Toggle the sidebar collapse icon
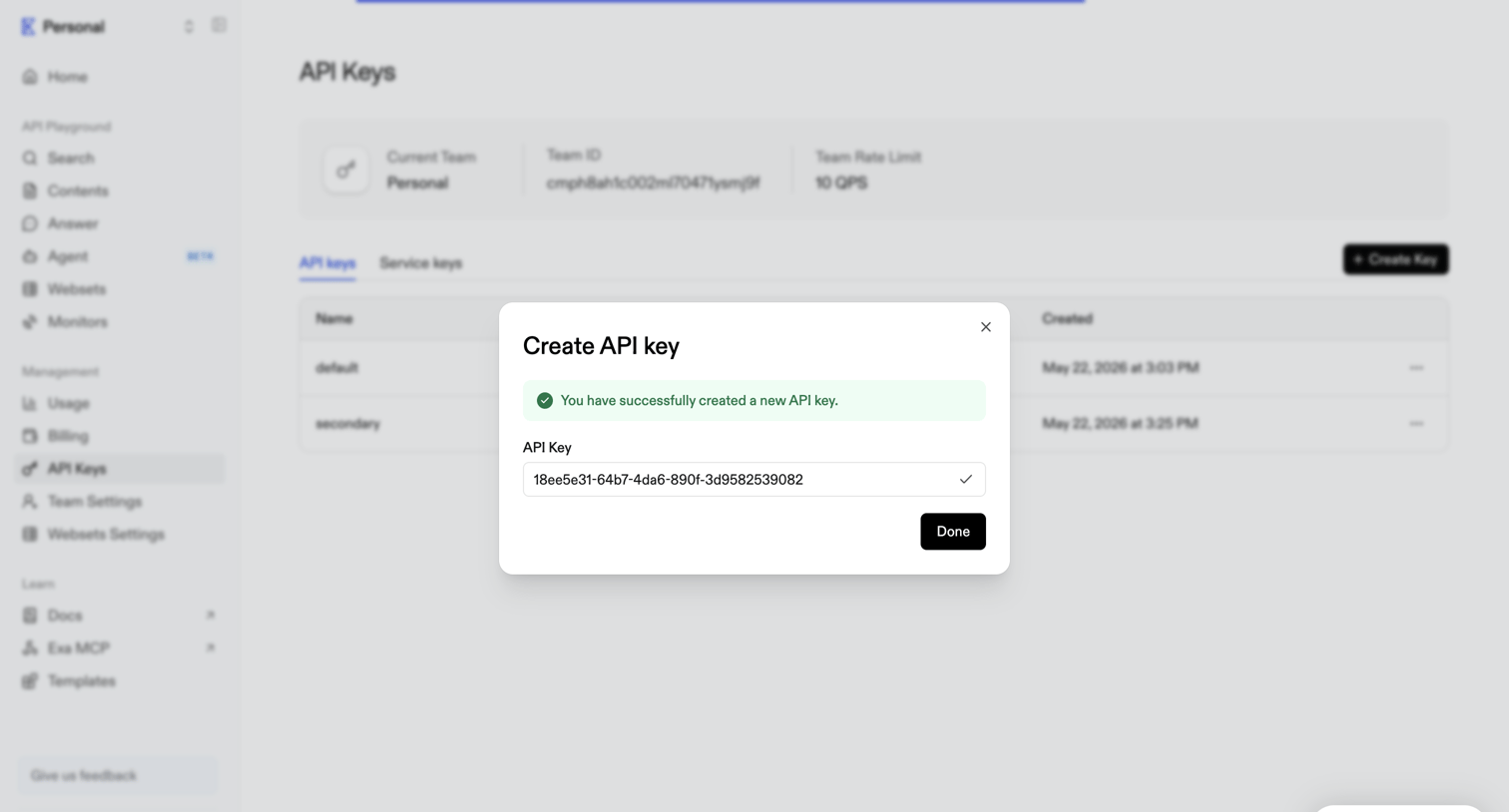 pyautogui.click(x=219, y=25)
